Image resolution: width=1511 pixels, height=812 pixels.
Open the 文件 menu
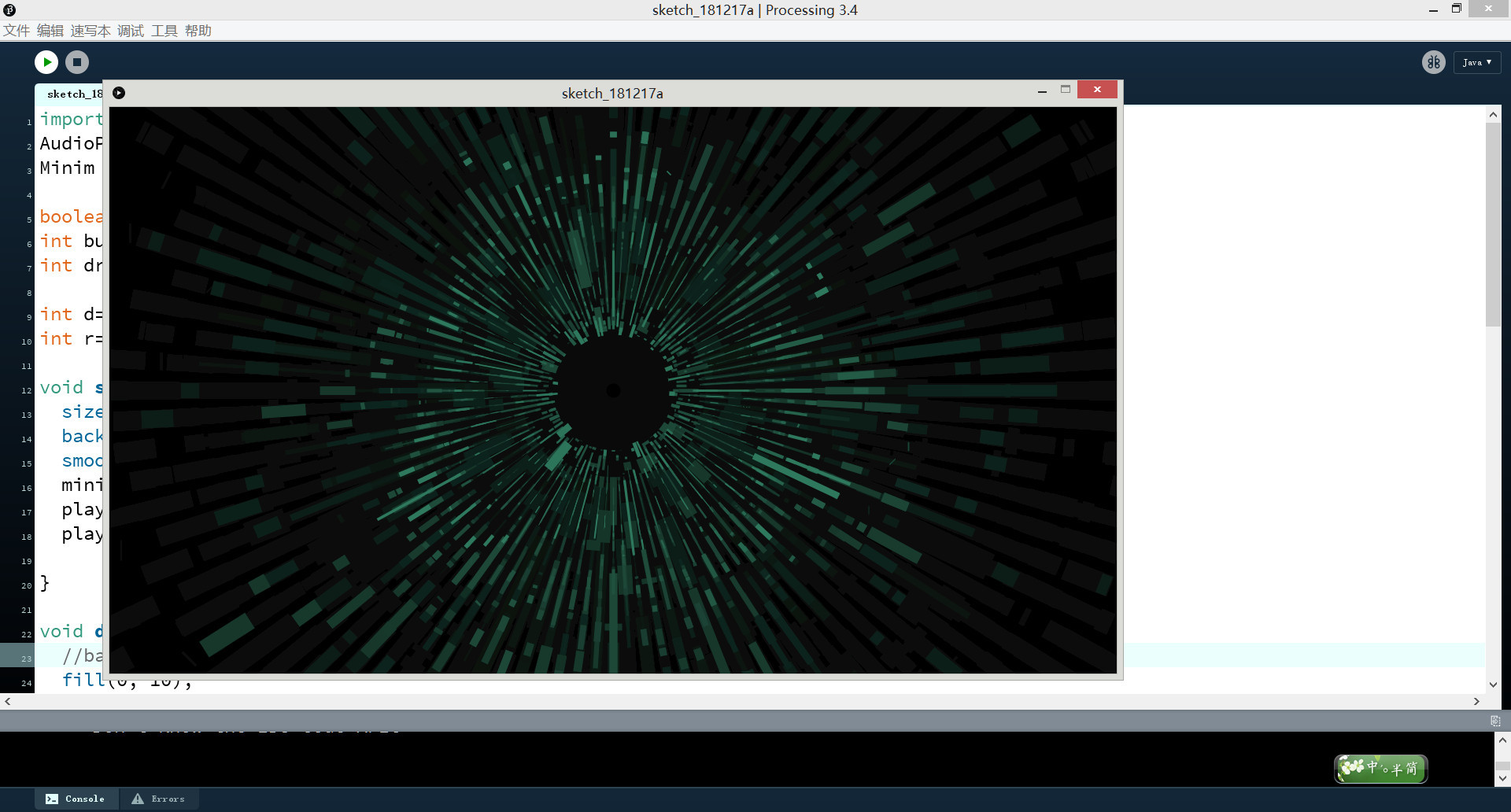coord(17,31)
